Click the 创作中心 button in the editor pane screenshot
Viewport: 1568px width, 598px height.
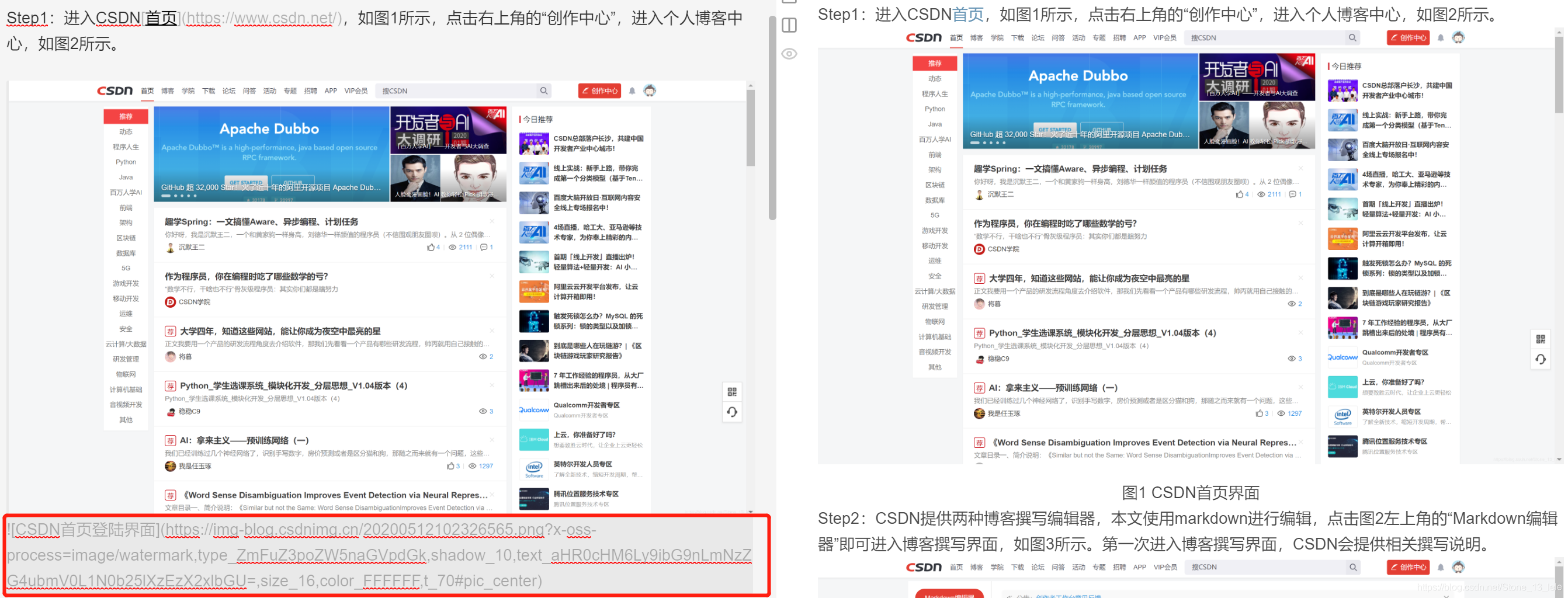click(x=599, y=91)
